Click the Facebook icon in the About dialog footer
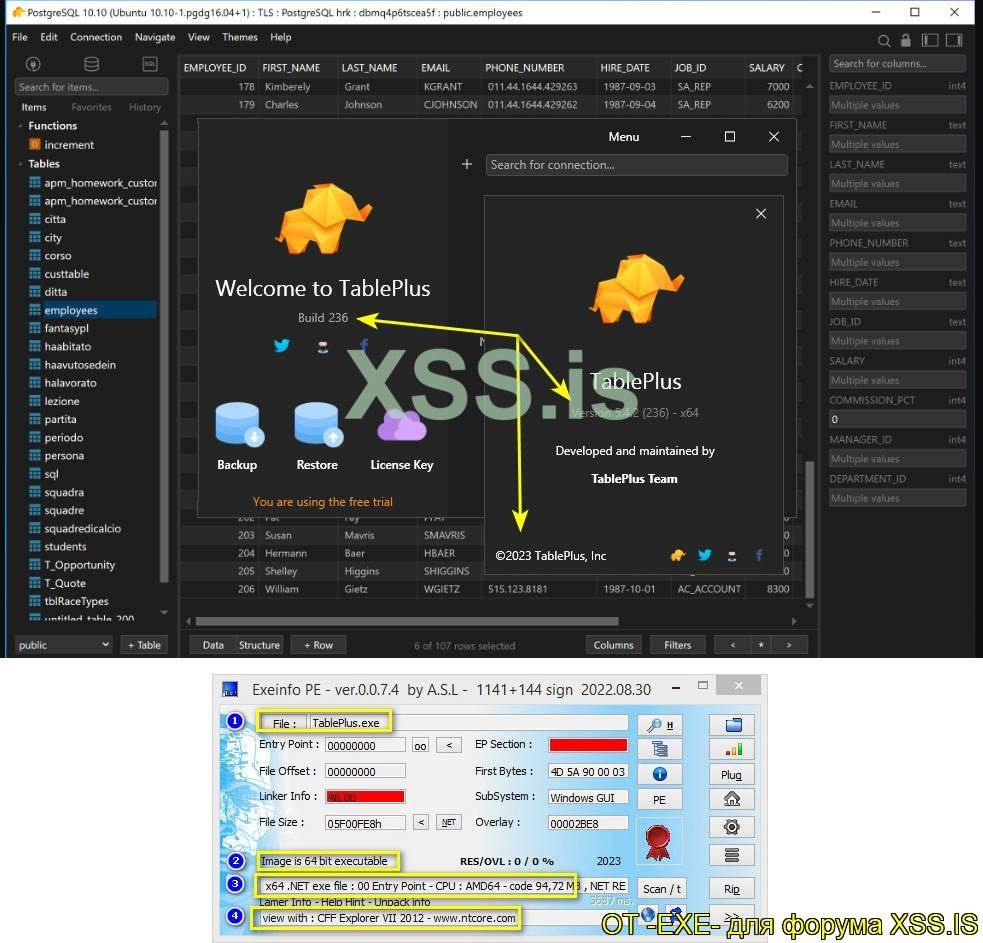The image size is (983, 943). coord(759,555)
